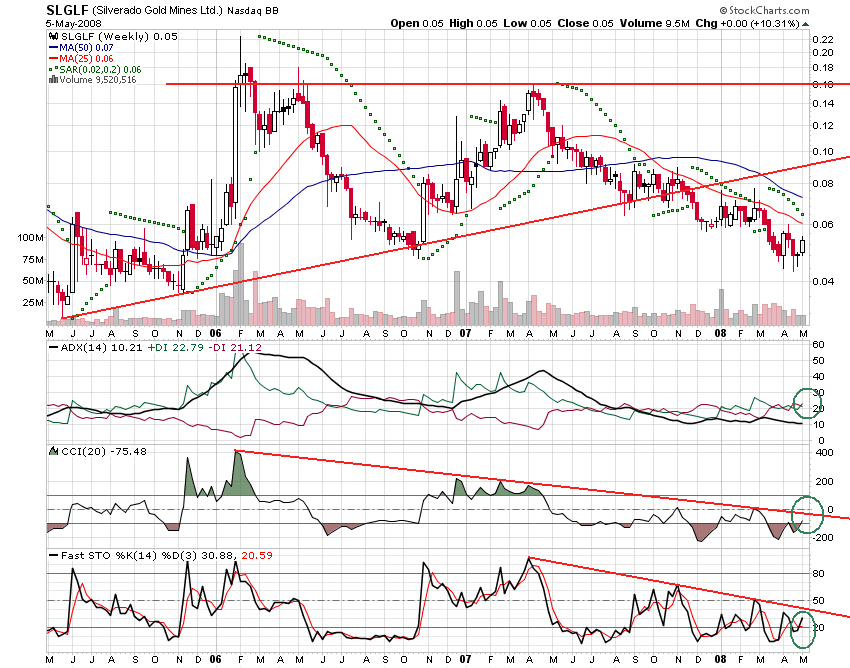Image resolution: width=850 pixels, height=668 pixels.
Task: Click the 40 label on ADX axis
Action: 818,377
